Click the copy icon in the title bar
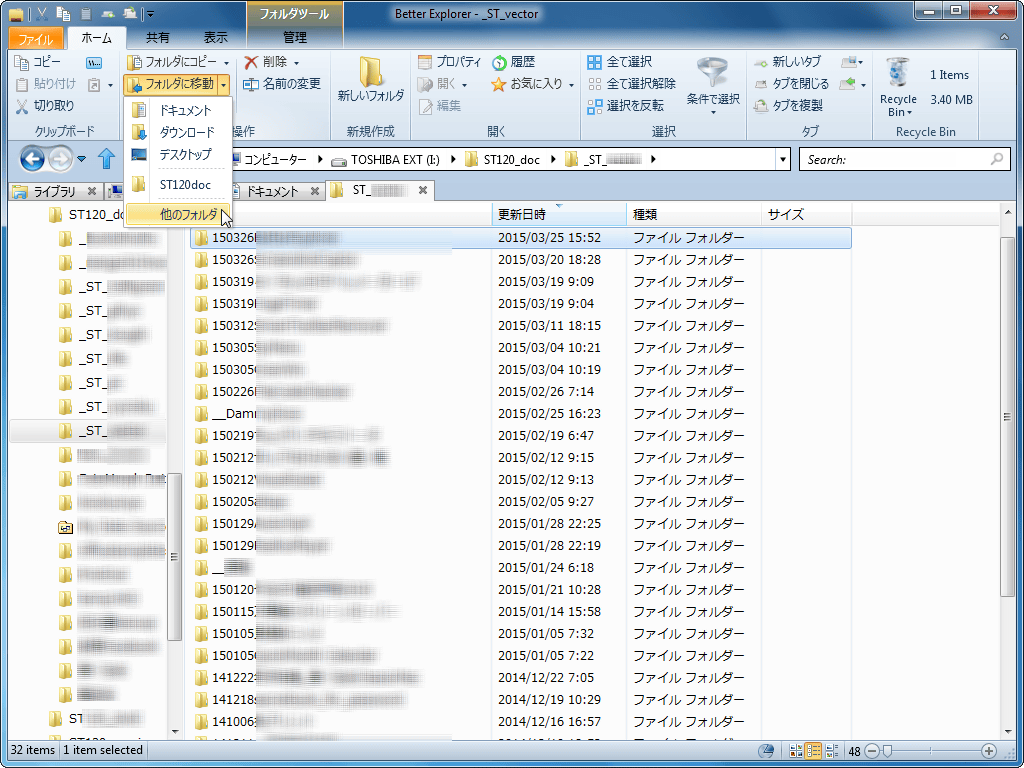 point(63,13)
